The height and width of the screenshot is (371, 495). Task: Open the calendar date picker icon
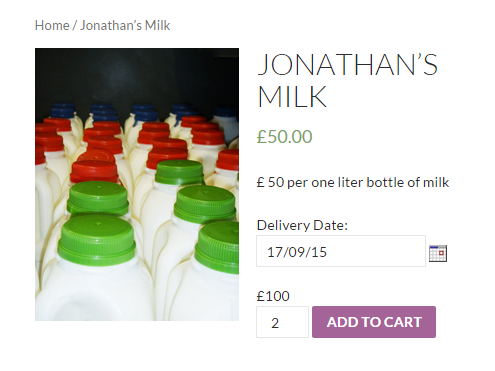pyautogui.click(x=438, y=253)
